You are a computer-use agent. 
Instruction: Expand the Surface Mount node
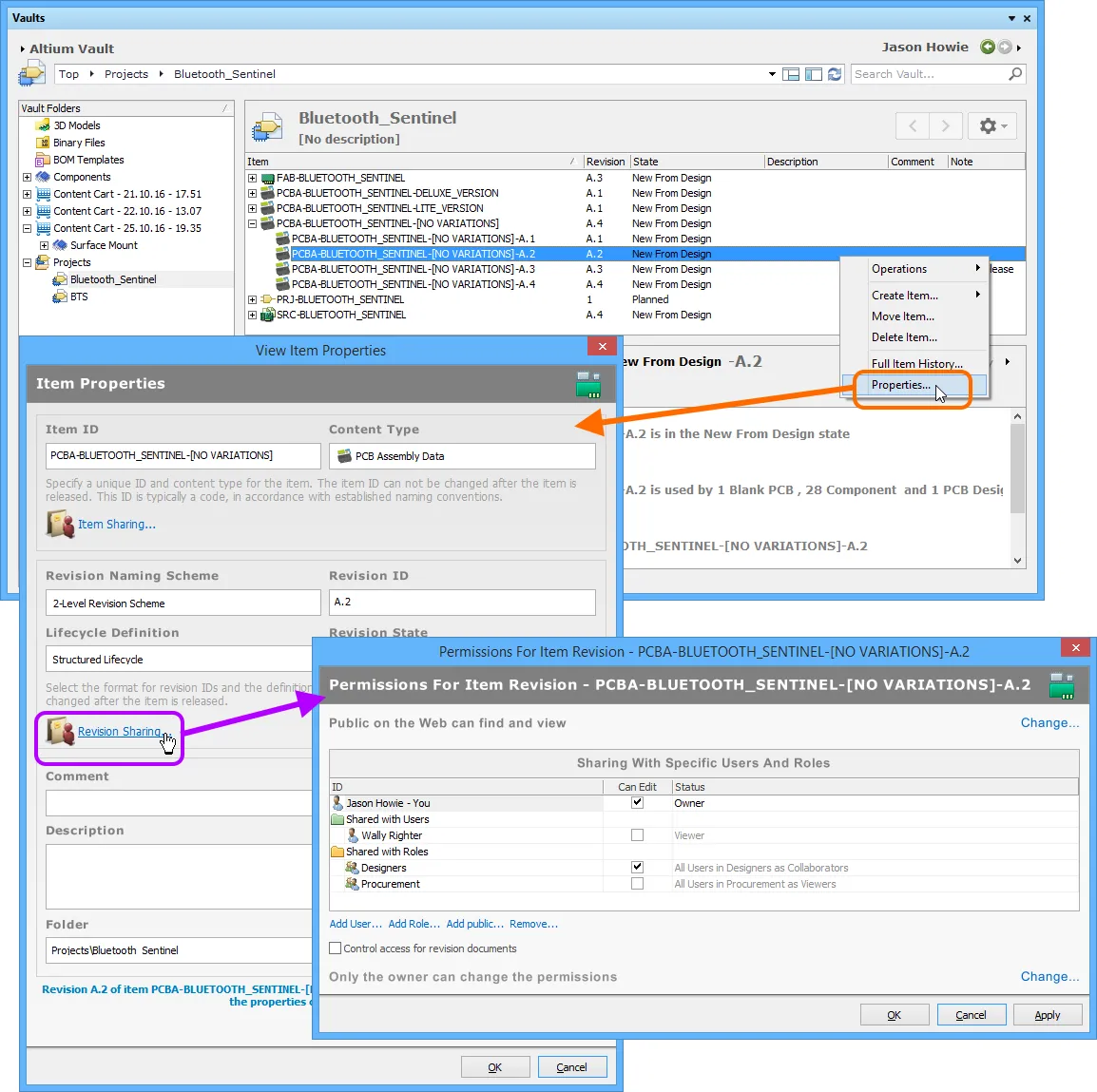click(x=44, y=245)
